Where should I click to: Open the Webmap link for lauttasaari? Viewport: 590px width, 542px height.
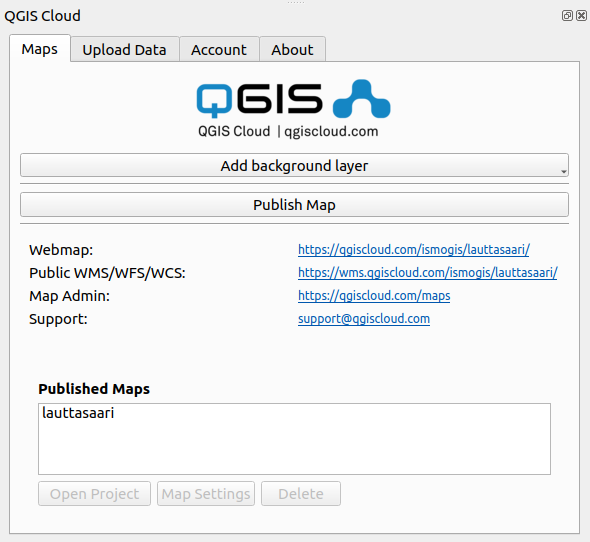click(x=414, y=250)
